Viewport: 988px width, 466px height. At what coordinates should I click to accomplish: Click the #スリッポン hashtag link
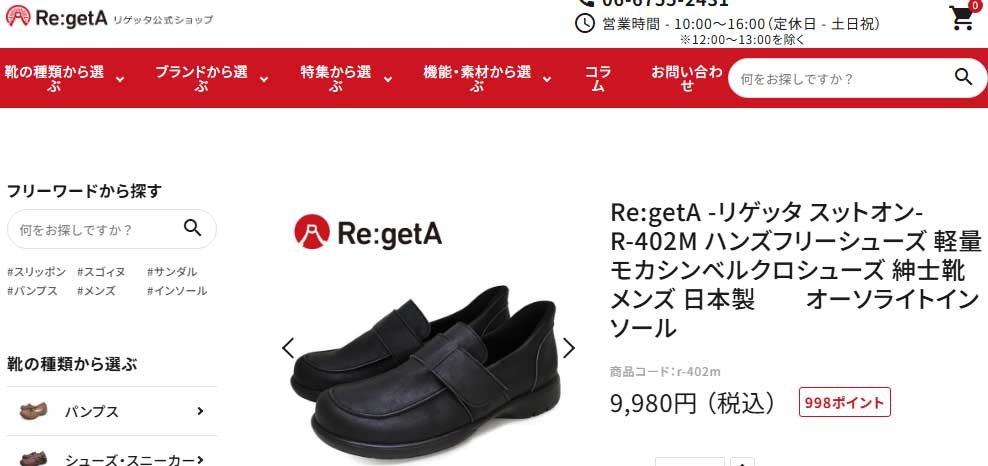pyautogui.click(x=37, y=272)
